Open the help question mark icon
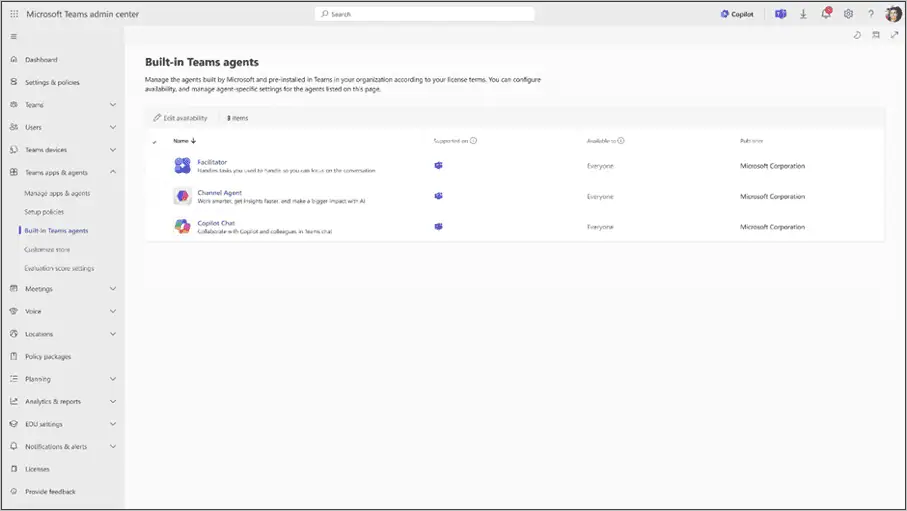 871,14
